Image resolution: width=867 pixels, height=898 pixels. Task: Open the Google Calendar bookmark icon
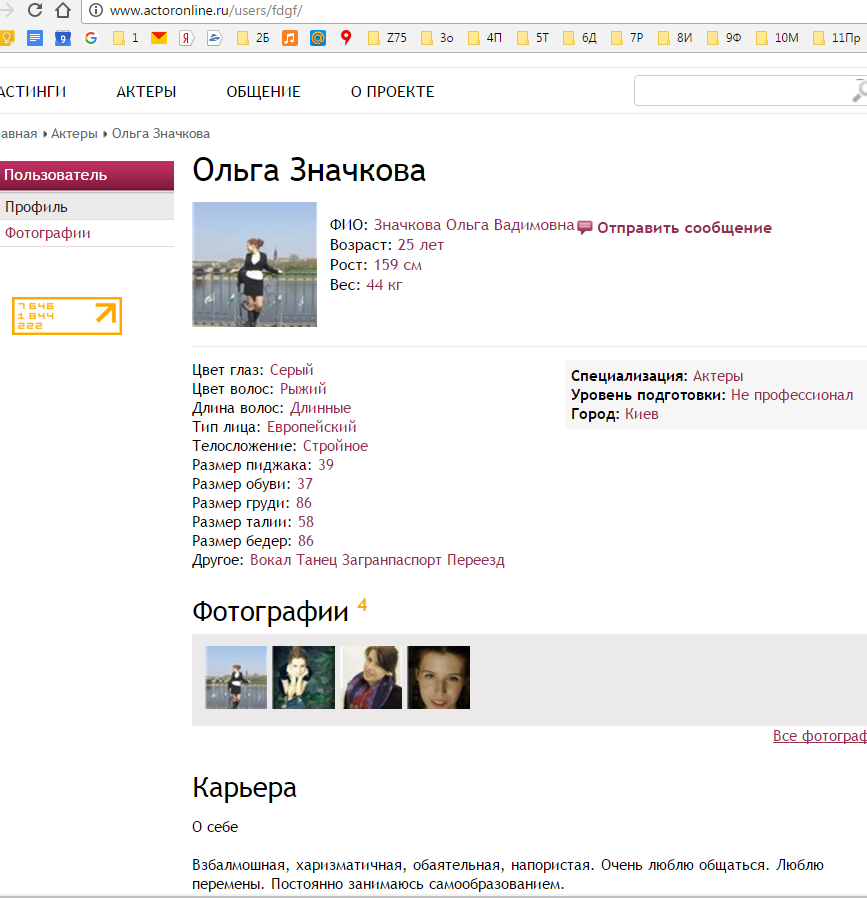pyautogui.click(x=62, y=38)
